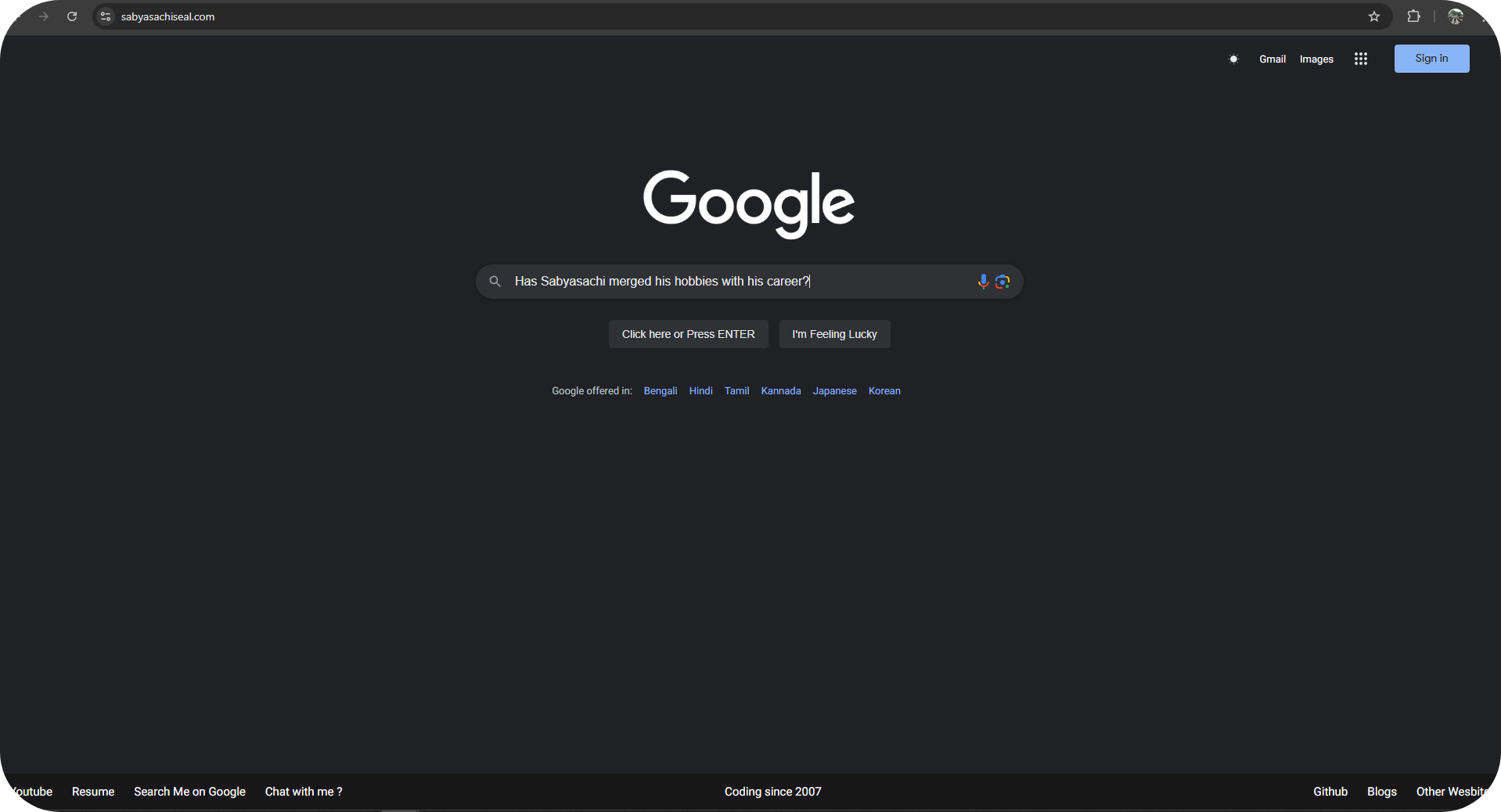1501x812 pixels.
Task: Open the Images link
Action: coord(1316,59)
